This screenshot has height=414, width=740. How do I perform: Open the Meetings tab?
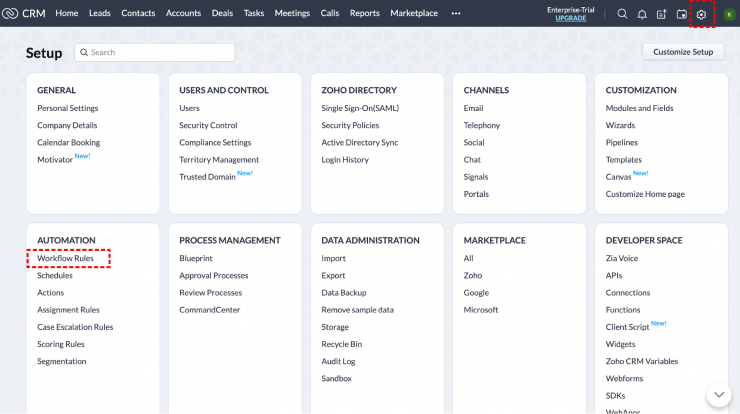(292, 13)
